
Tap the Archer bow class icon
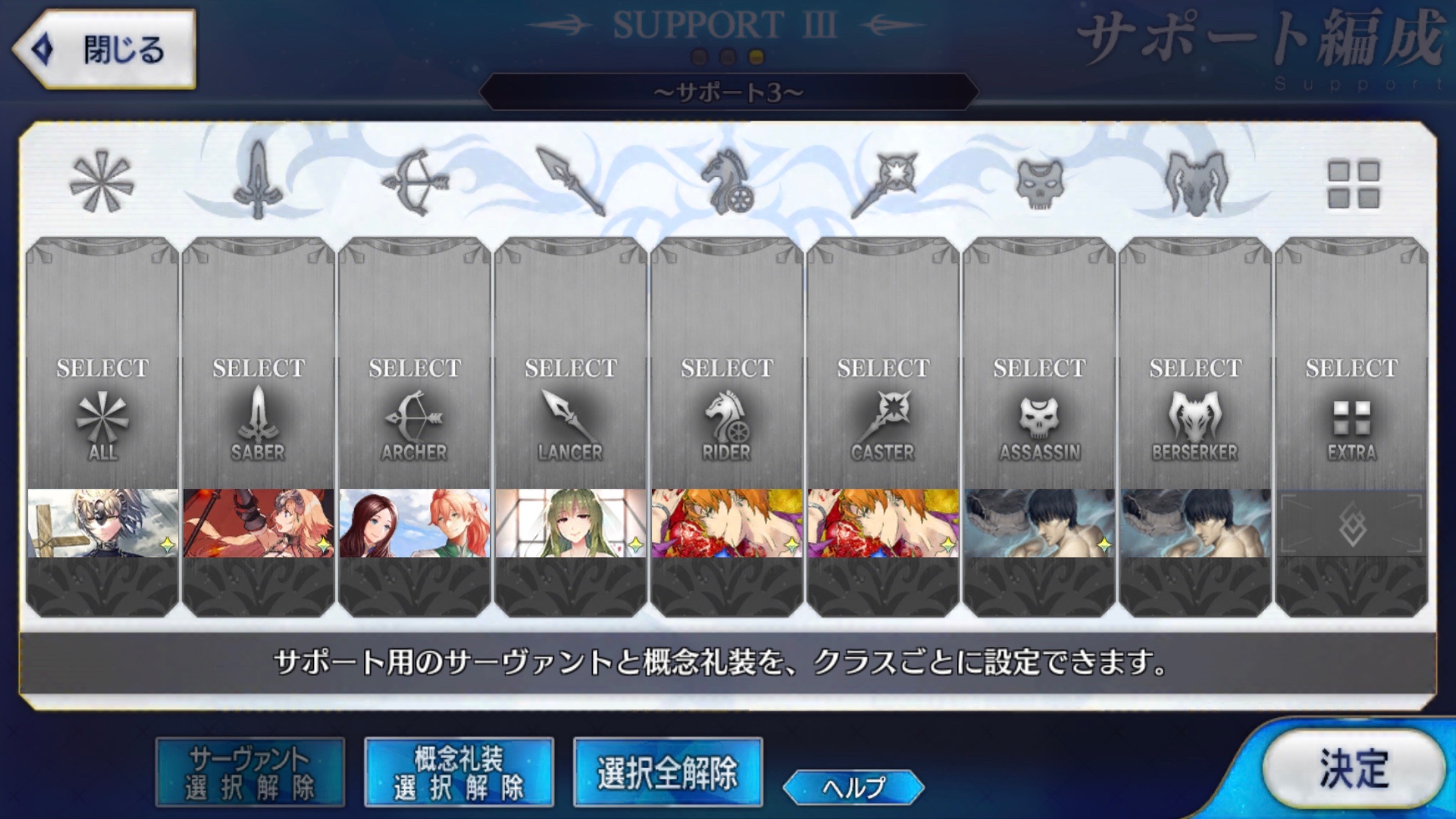pos(415,182)
